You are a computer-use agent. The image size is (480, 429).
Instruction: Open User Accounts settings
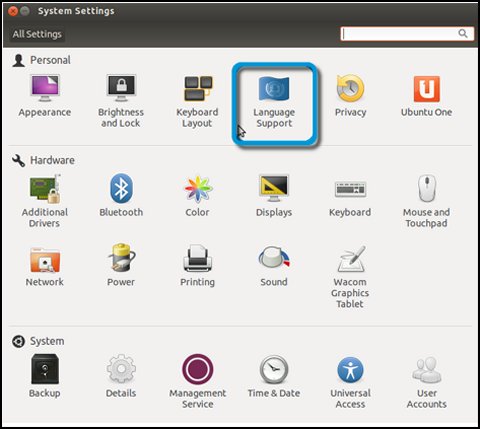pyautogui.click(x=427, y=382)
